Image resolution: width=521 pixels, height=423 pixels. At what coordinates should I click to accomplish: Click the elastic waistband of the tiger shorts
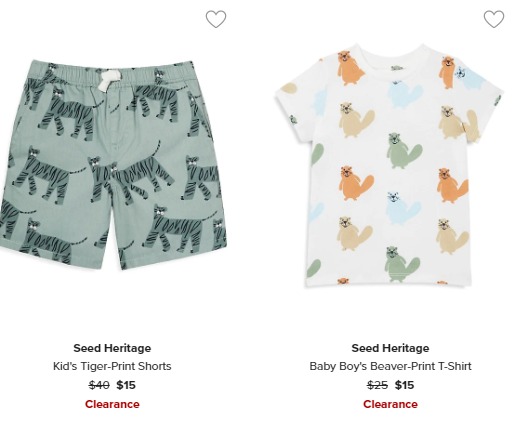pyautogui.click(x=112, y=73)
